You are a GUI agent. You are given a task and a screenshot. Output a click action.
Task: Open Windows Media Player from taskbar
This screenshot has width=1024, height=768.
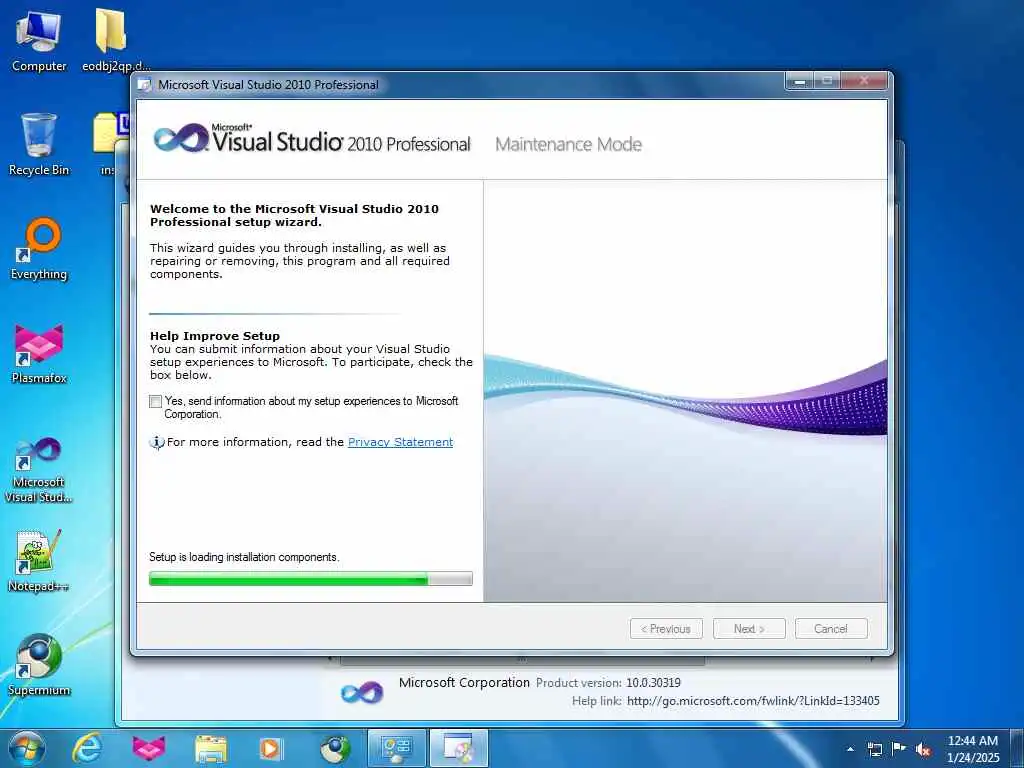coord(271,748)
